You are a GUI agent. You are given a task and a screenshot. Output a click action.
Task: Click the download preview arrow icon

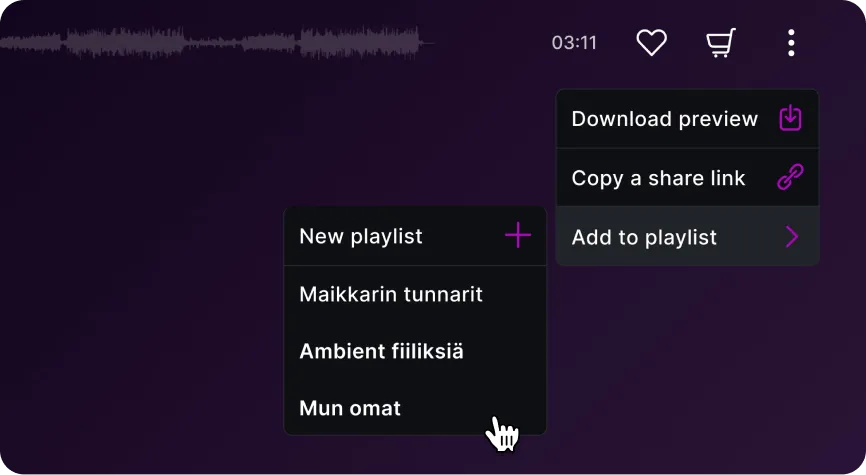(x=790, y=118)
